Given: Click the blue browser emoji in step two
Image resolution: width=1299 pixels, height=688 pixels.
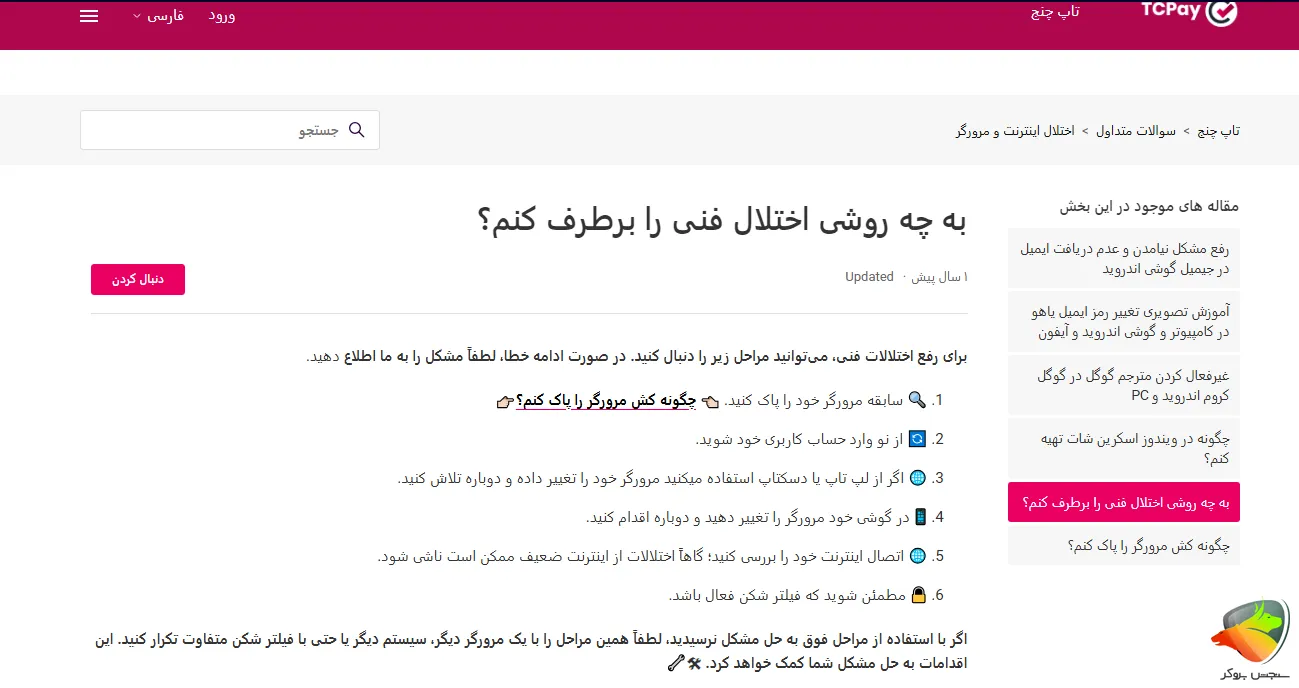Looking at the screenshot, I should coord(915,438).
